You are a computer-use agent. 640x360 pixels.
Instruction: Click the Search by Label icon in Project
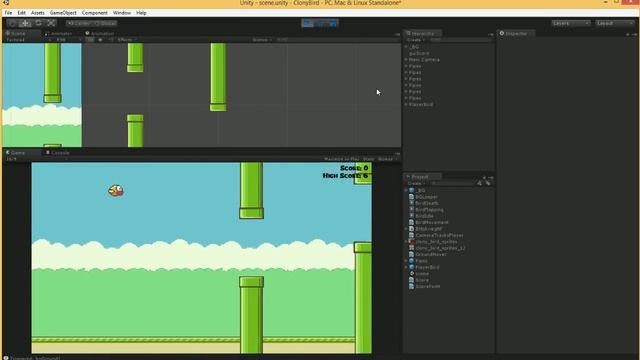tap(488, 183)
